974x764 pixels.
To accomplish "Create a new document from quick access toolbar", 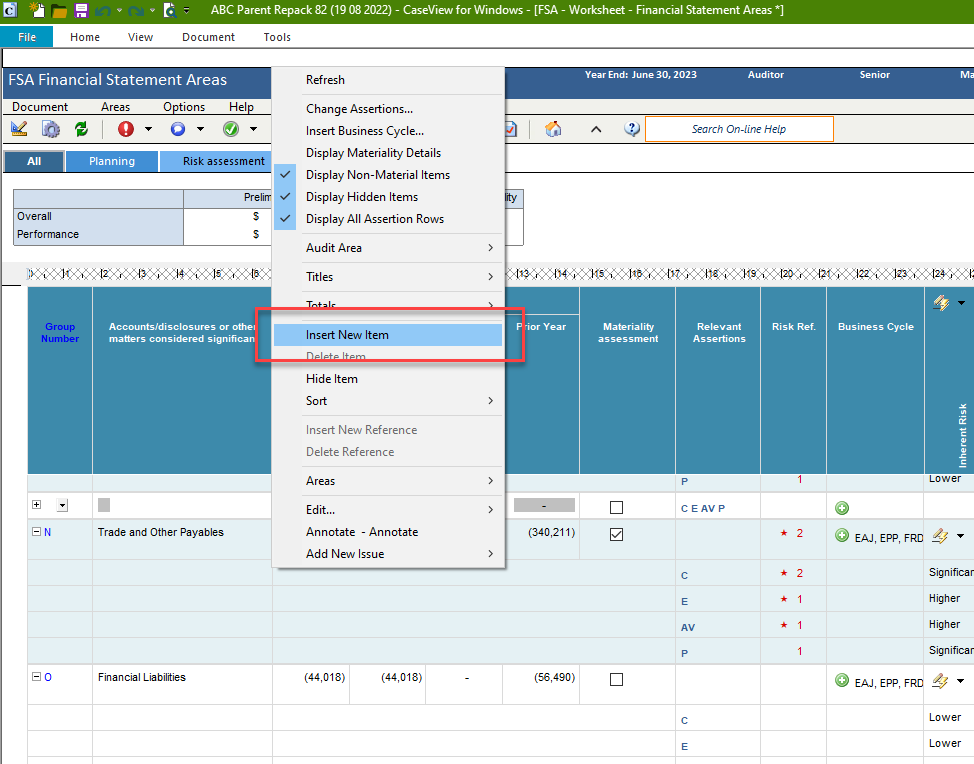I will (x=37, y=10).
